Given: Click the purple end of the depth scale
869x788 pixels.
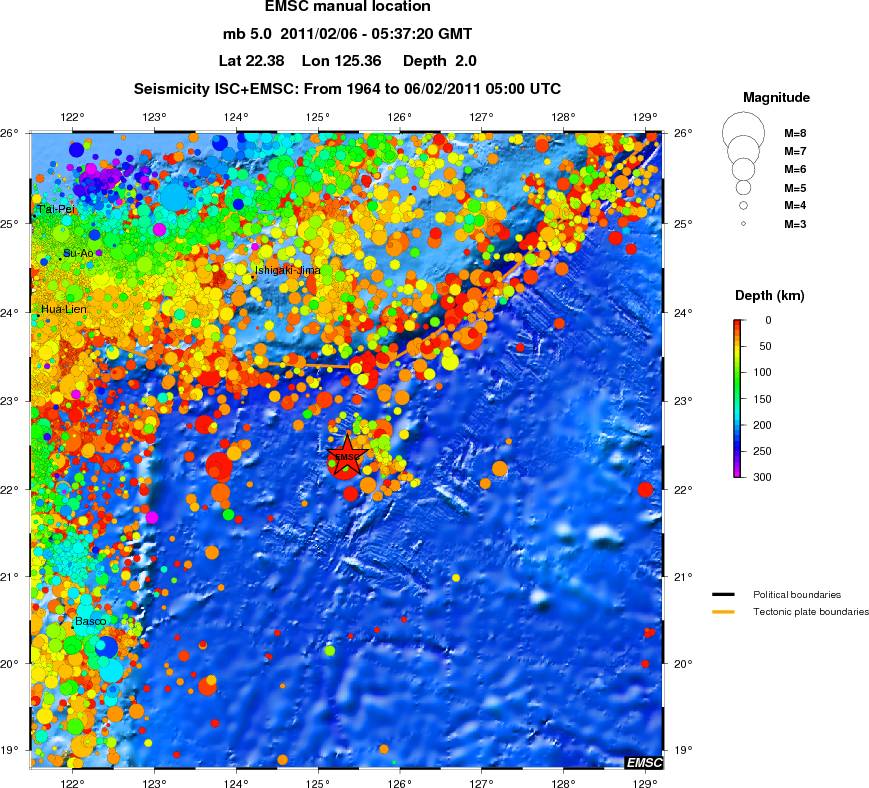Looking at the screenshot, I should tap(739, 473).
